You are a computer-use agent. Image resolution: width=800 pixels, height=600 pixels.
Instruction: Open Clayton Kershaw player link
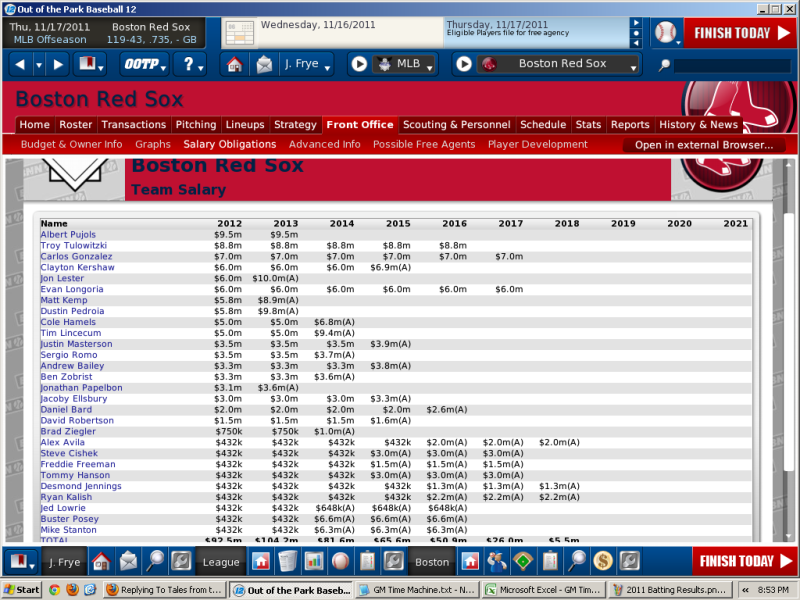tap(78, 267)
